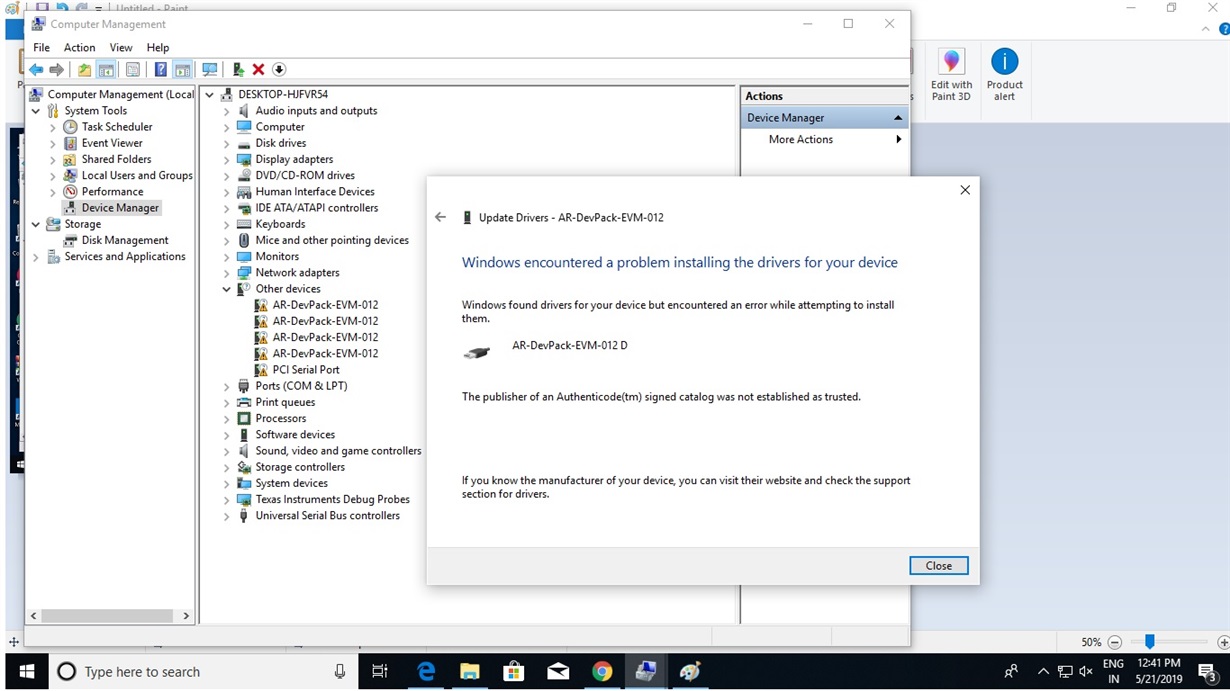Click the Paint zoom slider handle
Viewport: 1230px width, 691px height.
click(x=1150, y=642)
